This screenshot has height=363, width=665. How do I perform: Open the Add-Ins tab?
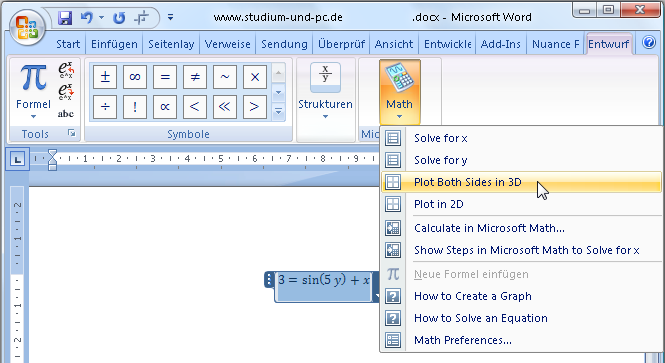(500, 44)
